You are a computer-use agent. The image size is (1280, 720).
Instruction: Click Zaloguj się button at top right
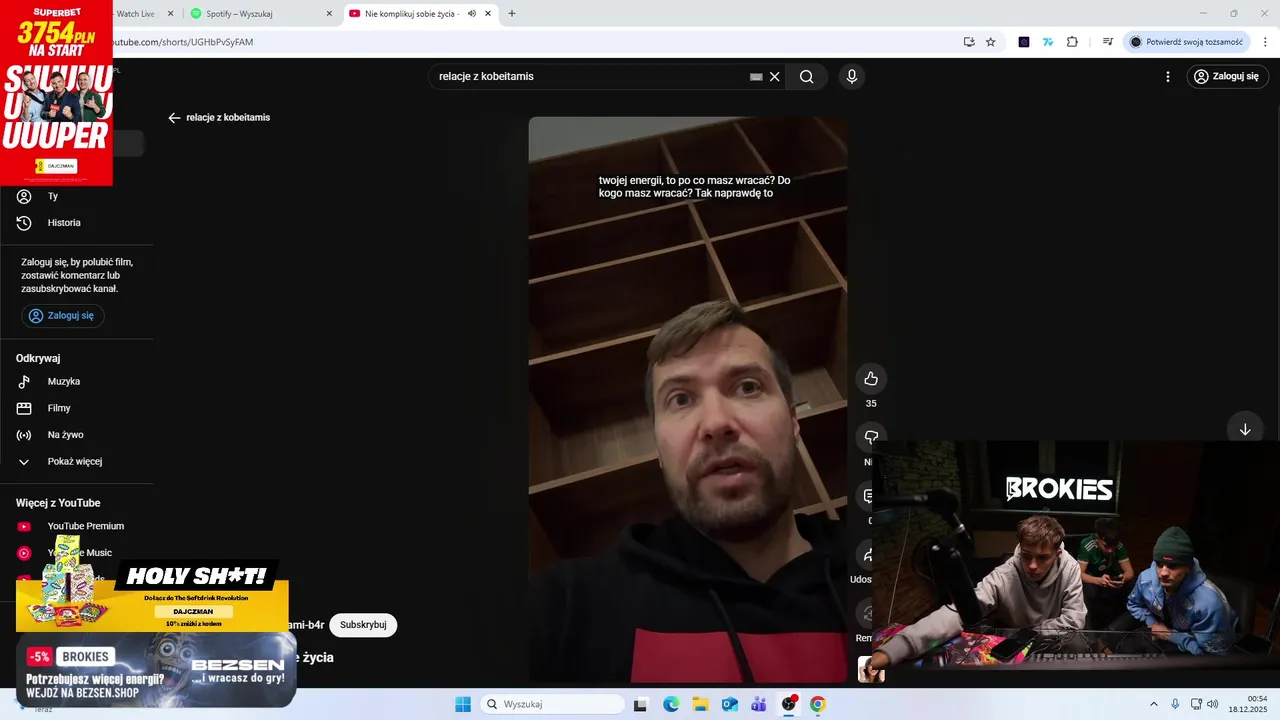[x=1226, y=76]
